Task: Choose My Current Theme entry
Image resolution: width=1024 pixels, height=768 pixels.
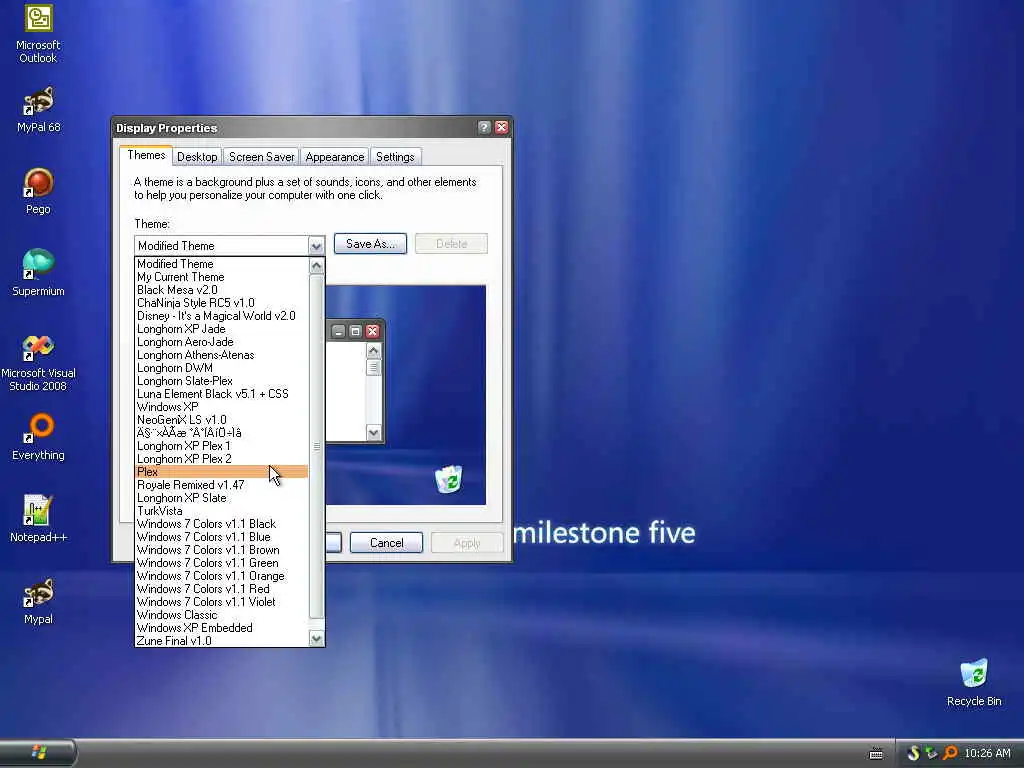Action: pyautogui.click(x=221, y=277)
